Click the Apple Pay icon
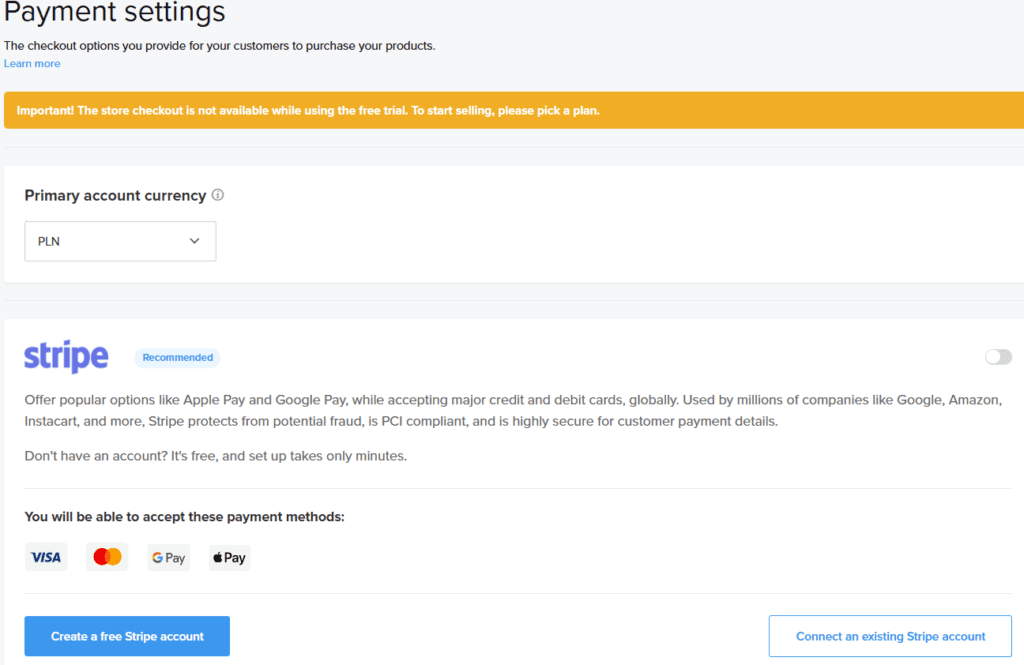This screenshot has width=1024, height=665. tap(229, 557)
